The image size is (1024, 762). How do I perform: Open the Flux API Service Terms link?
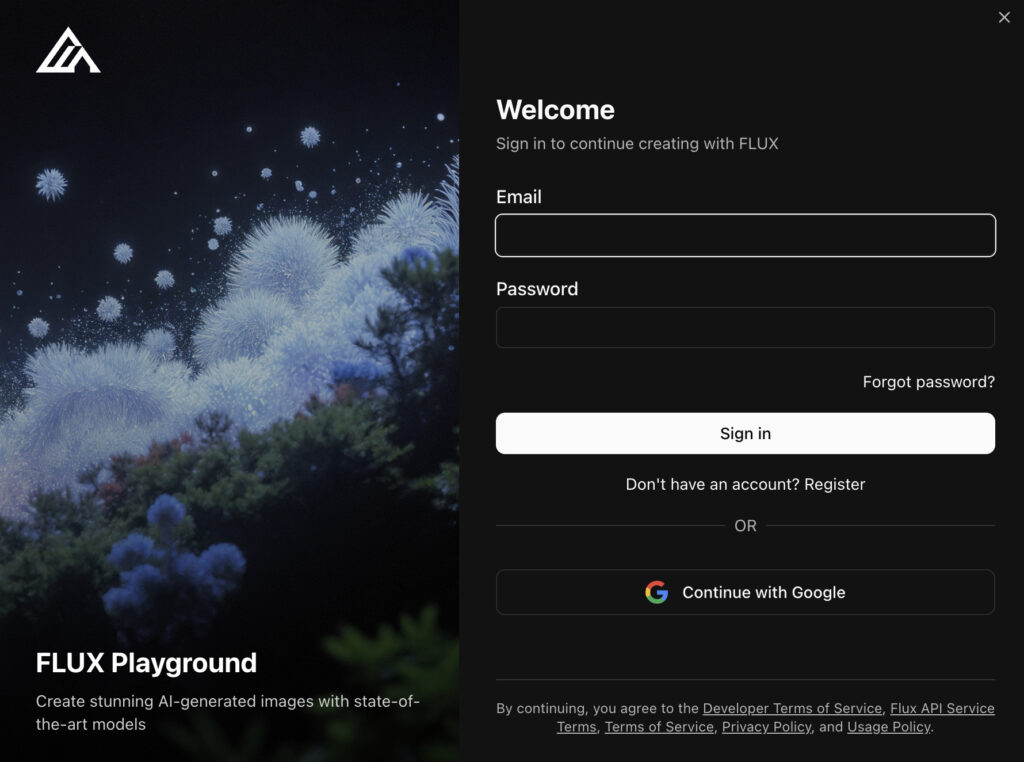(x=942, y=708)
